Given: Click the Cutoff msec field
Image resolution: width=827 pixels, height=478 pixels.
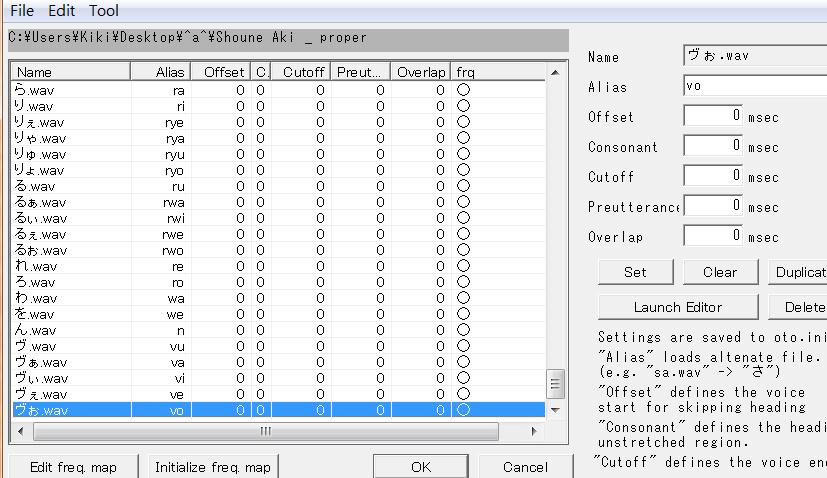Looking at the screenshot, I should [x=713, y=175].
